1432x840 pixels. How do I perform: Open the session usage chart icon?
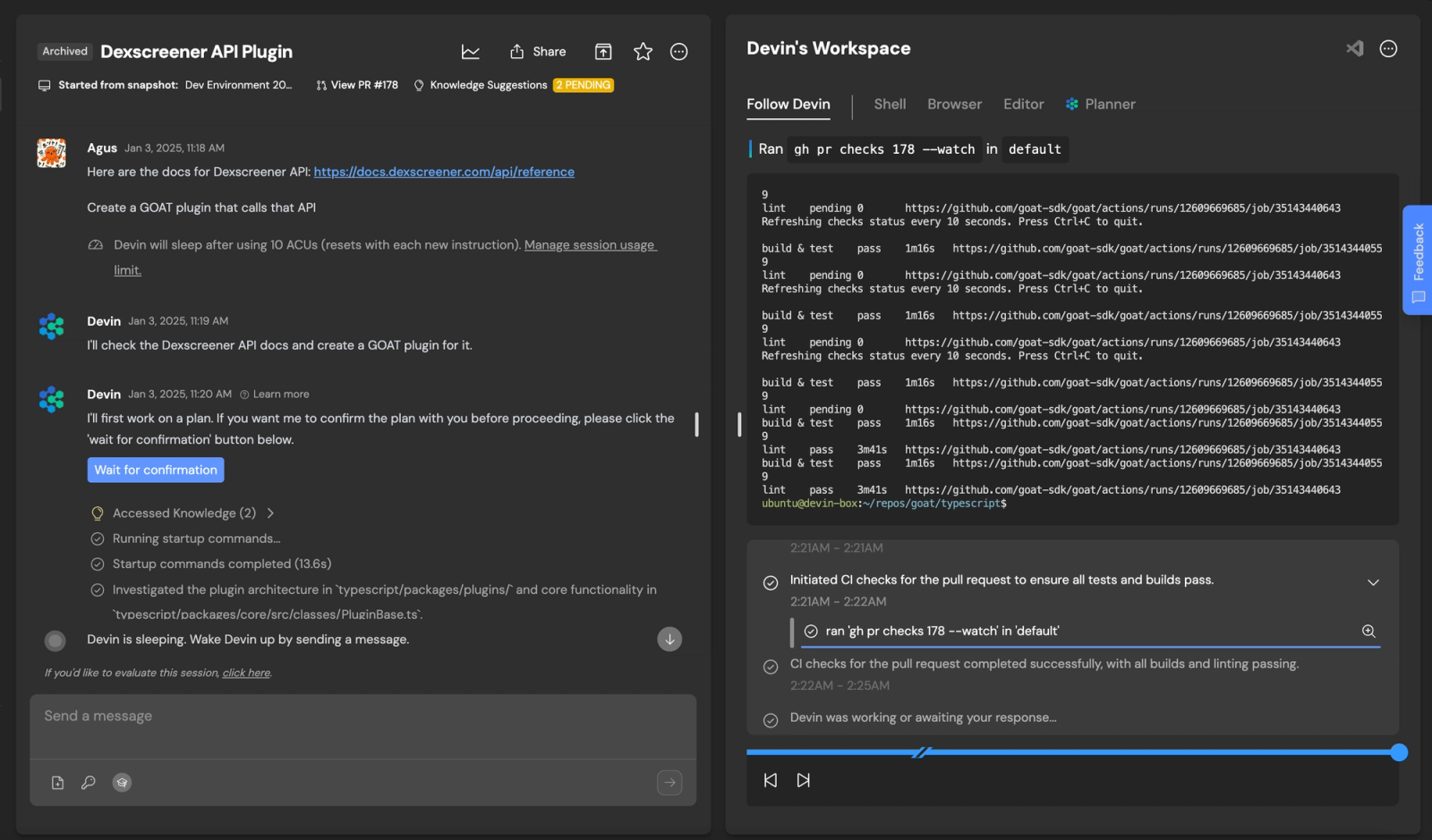[x=470, y=52]
